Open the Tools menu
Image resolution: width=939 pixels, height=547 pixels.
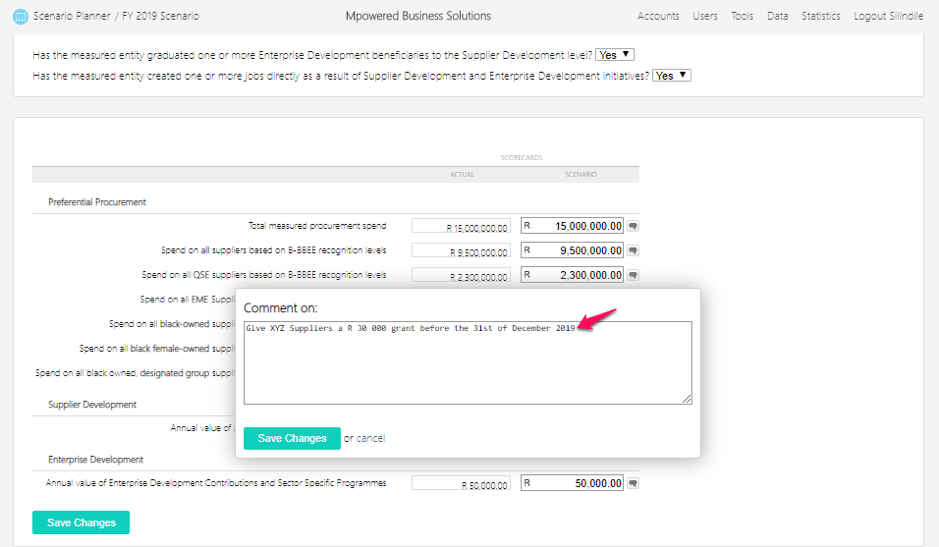[742, 16]
